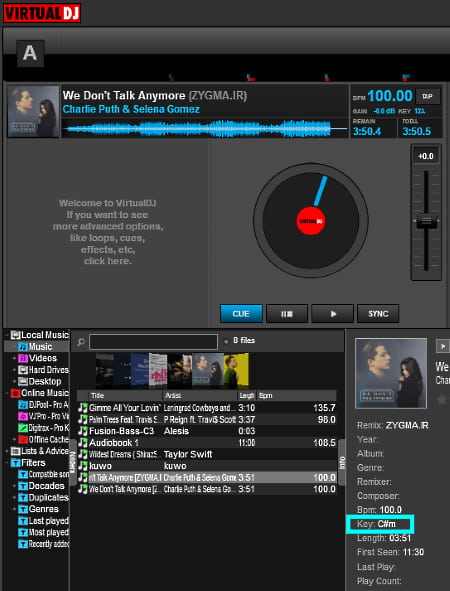
Task: Toggle the info panel side tab
Action: tap(342, 462)
